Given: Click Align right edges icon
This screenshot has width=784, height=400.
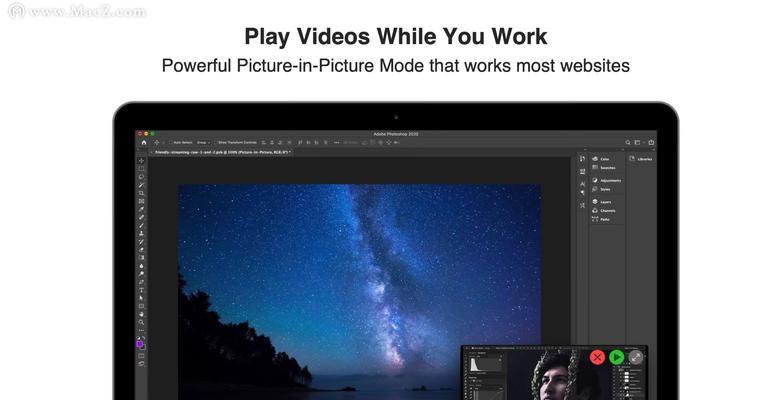Looking at the screenshot, I should tap(280, 142).
